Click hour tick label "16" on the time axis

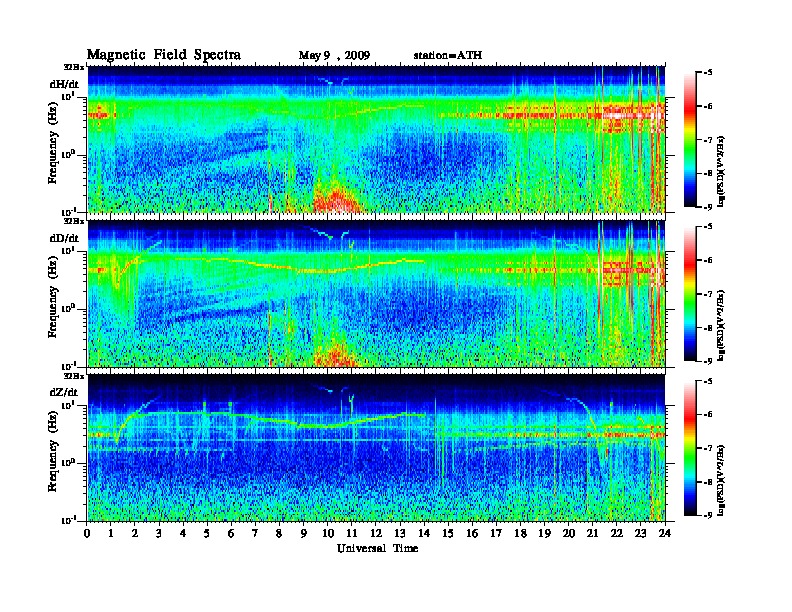click(473, 533)
